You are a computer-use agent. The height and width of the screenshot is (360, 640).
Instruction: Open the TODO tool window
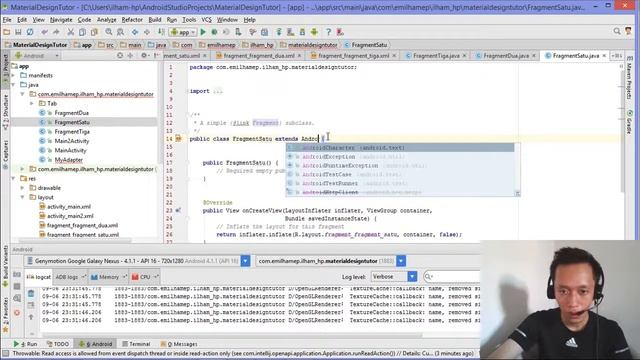[x=58, y=344]
